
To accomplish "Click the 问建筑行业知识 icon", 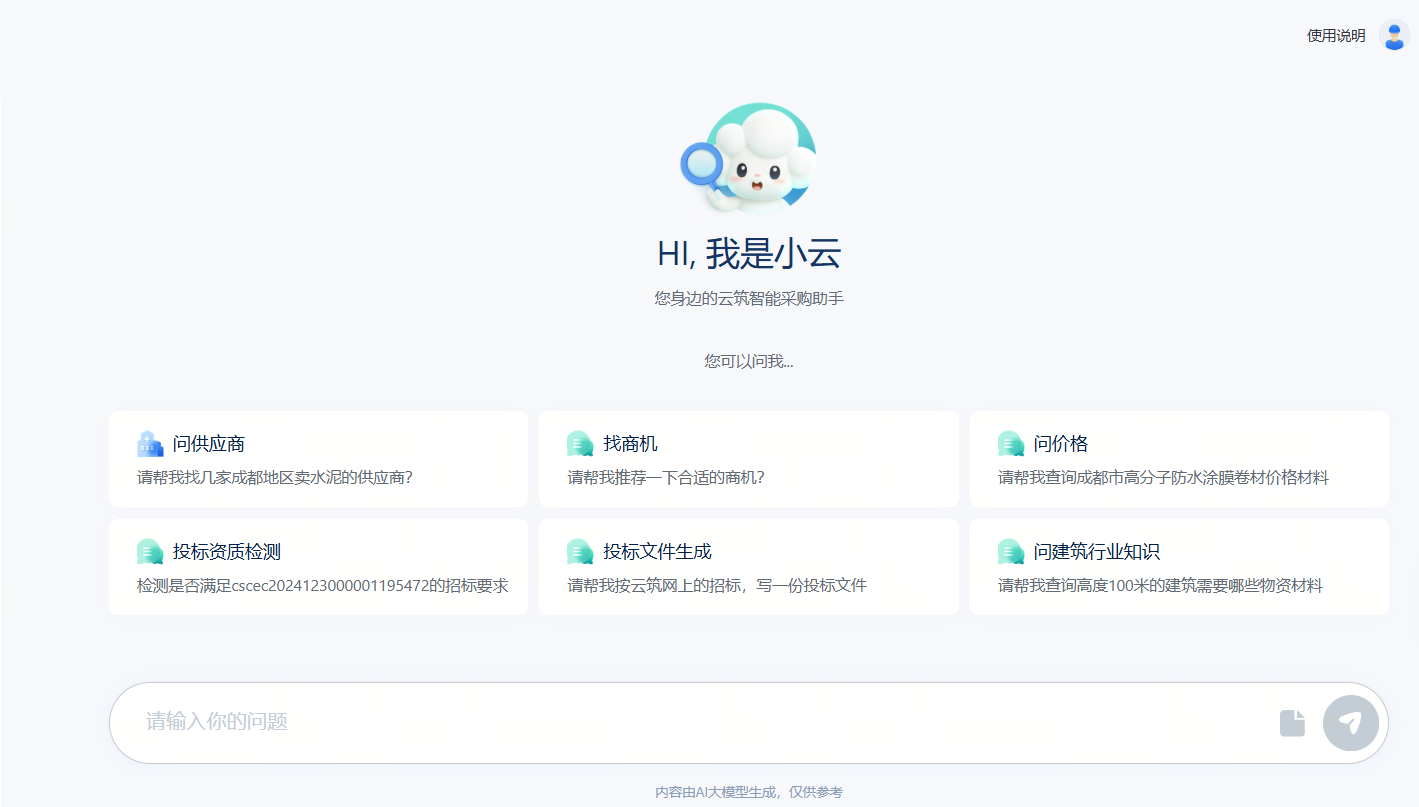I will click(x=1010, y=551).
